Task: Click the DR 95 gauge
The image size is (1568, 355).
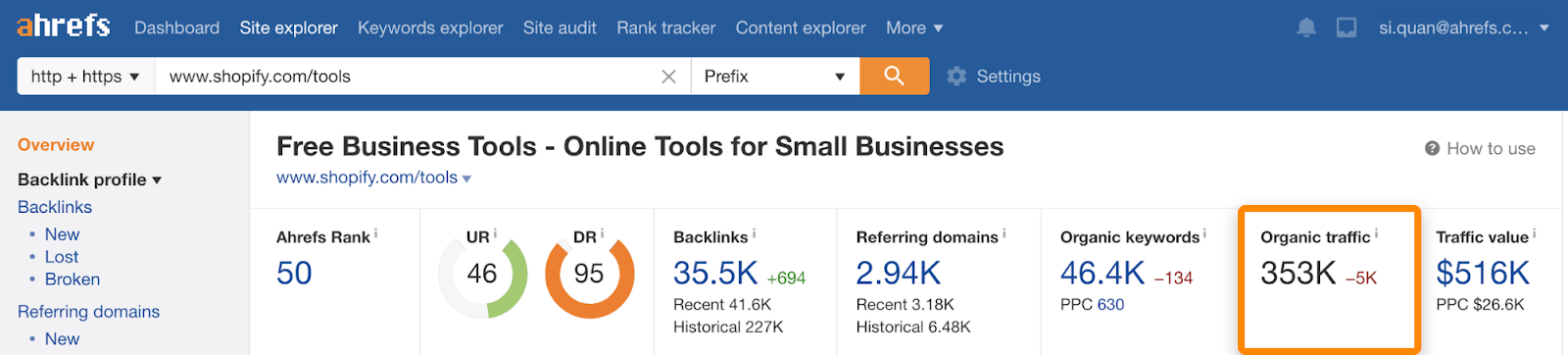Action: (589, 274)
